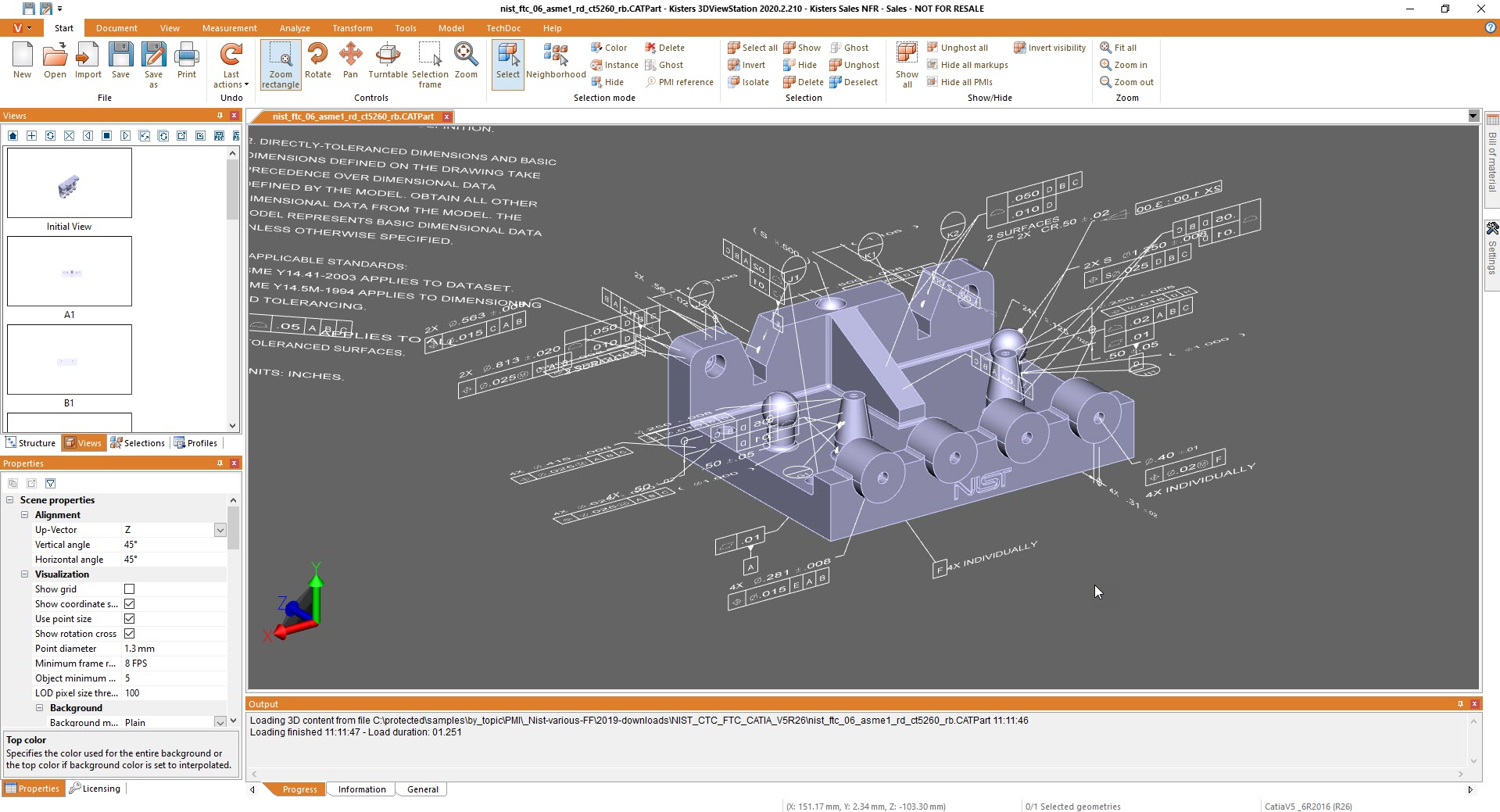
Task: Open the Help question mark icon
Action: (x=1491, y=27)
